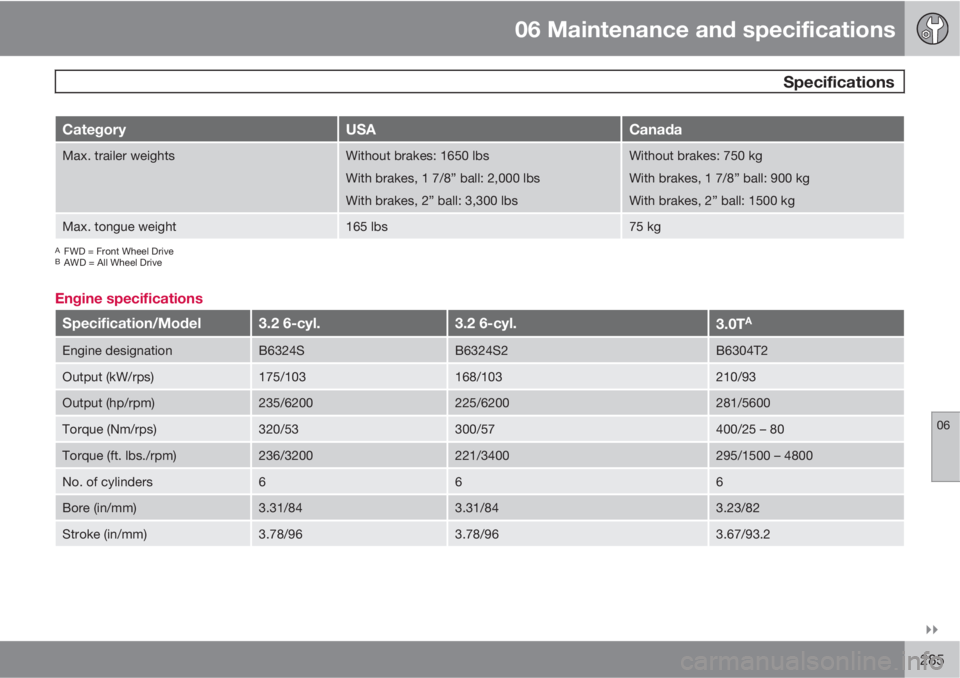Click the '3.0T' column header

click(x=806, y=323)
